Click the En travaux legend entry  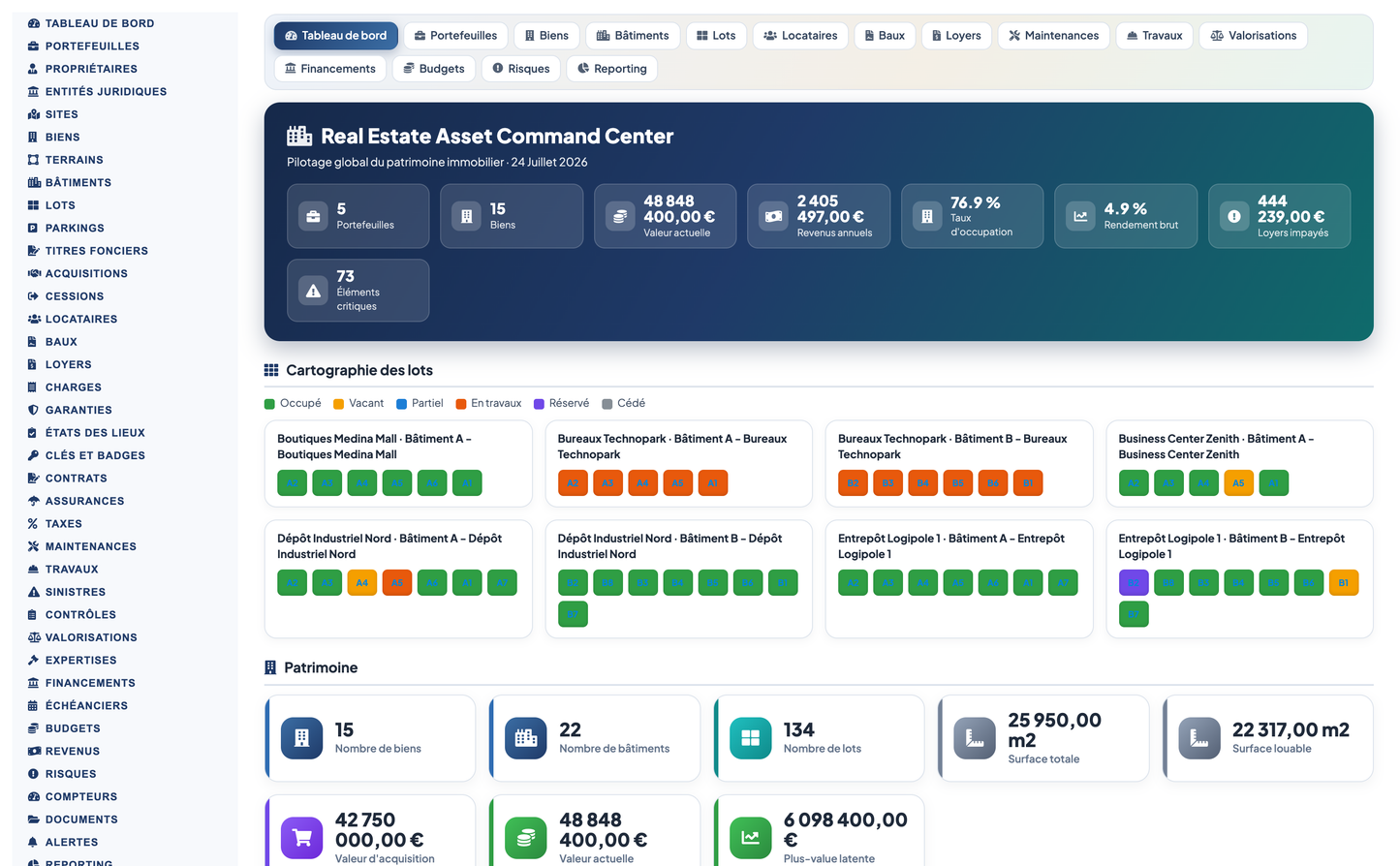(x=488, y=403)
